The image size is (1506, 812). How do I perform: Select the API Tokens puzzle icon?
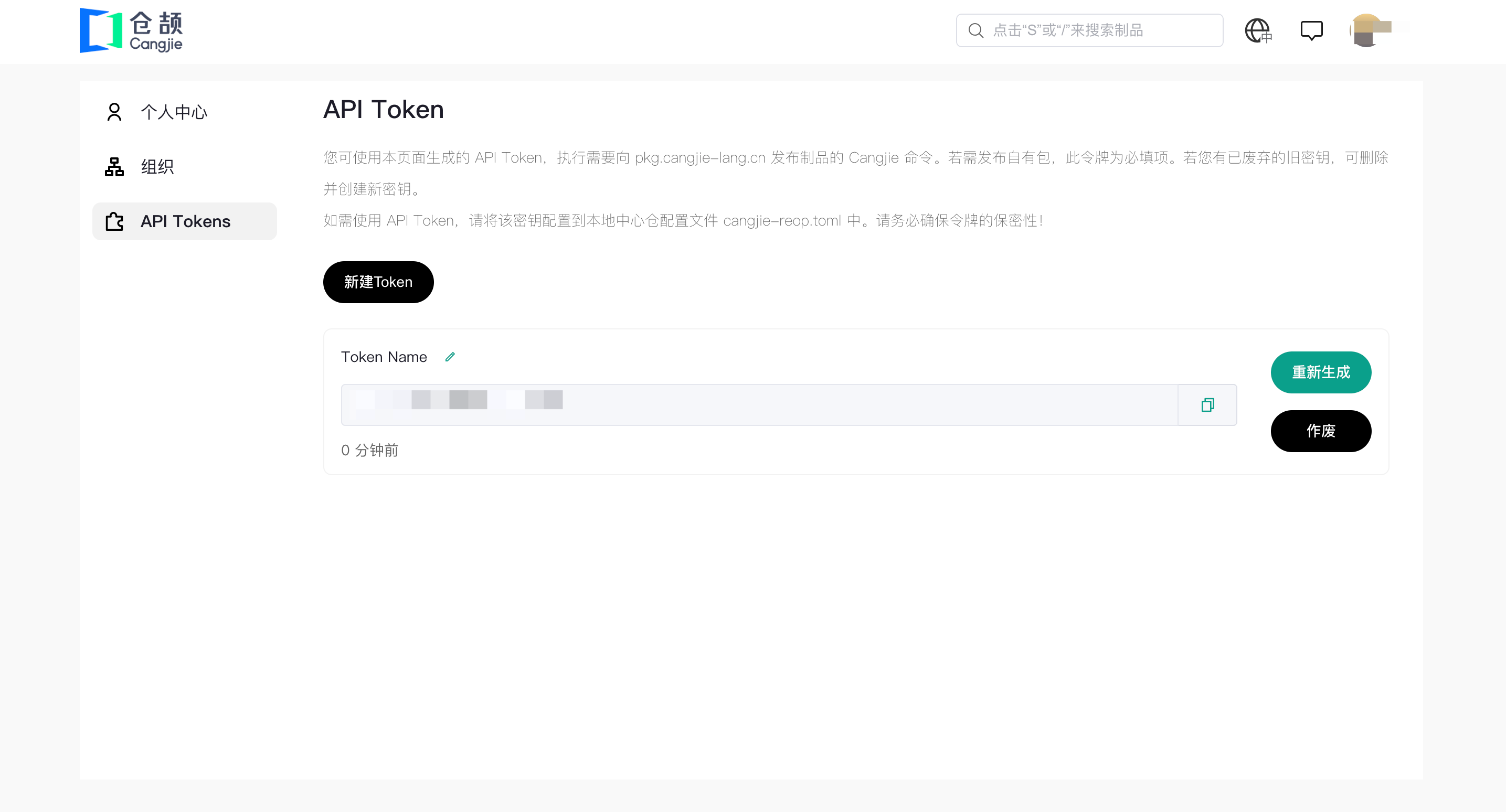click(x=114, y=221)
